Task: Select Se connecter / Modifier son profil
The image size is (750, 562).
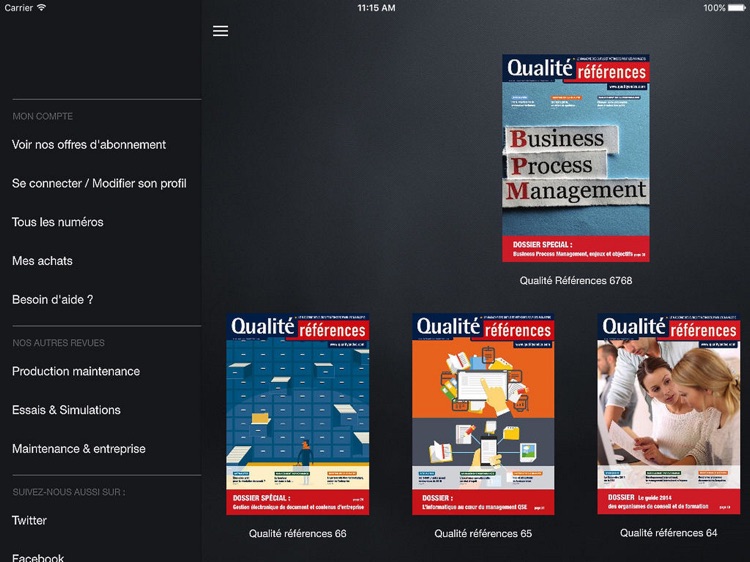Action: (x=99, y=183)
